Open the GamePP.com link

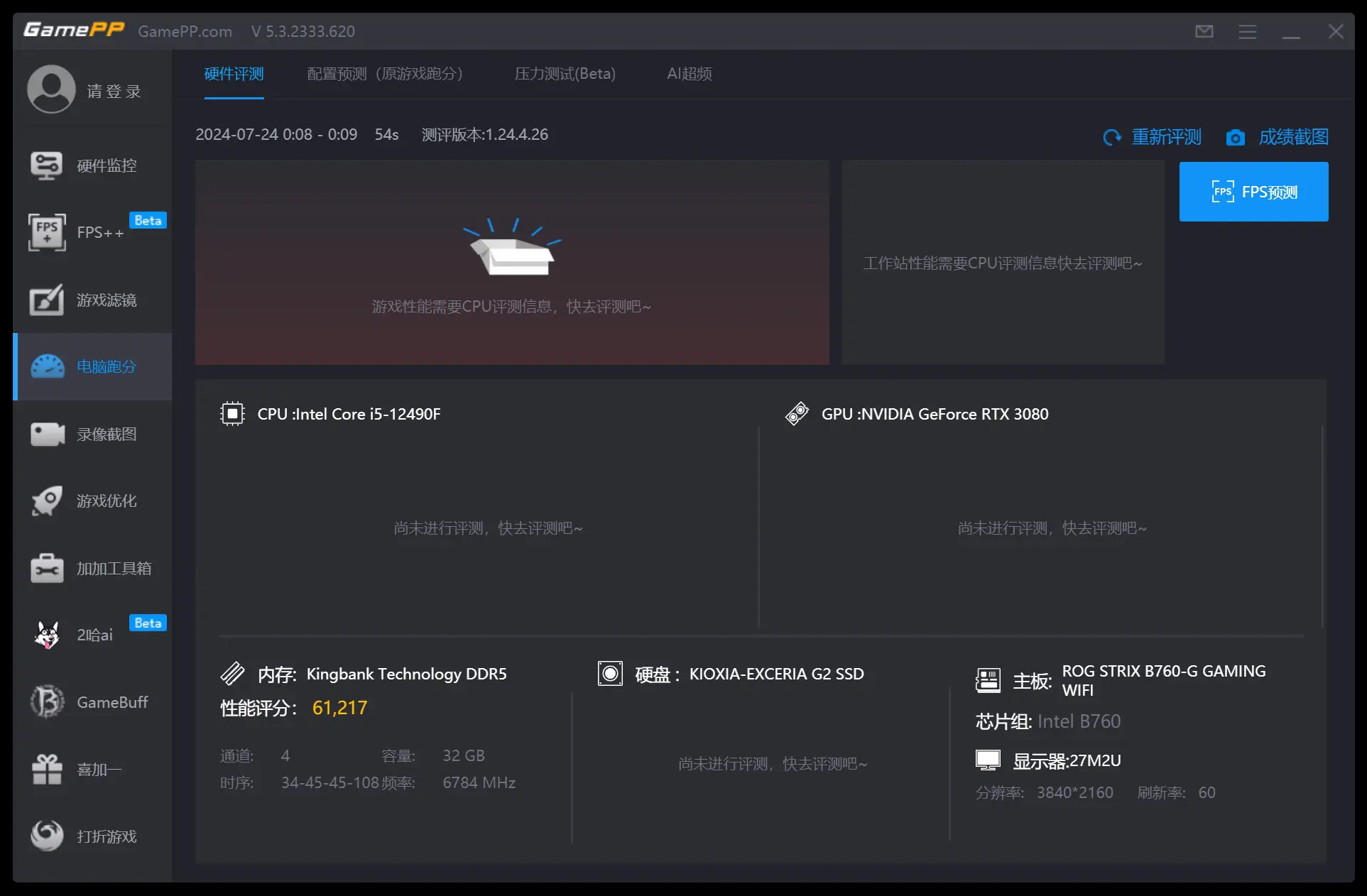click(185, 31)
